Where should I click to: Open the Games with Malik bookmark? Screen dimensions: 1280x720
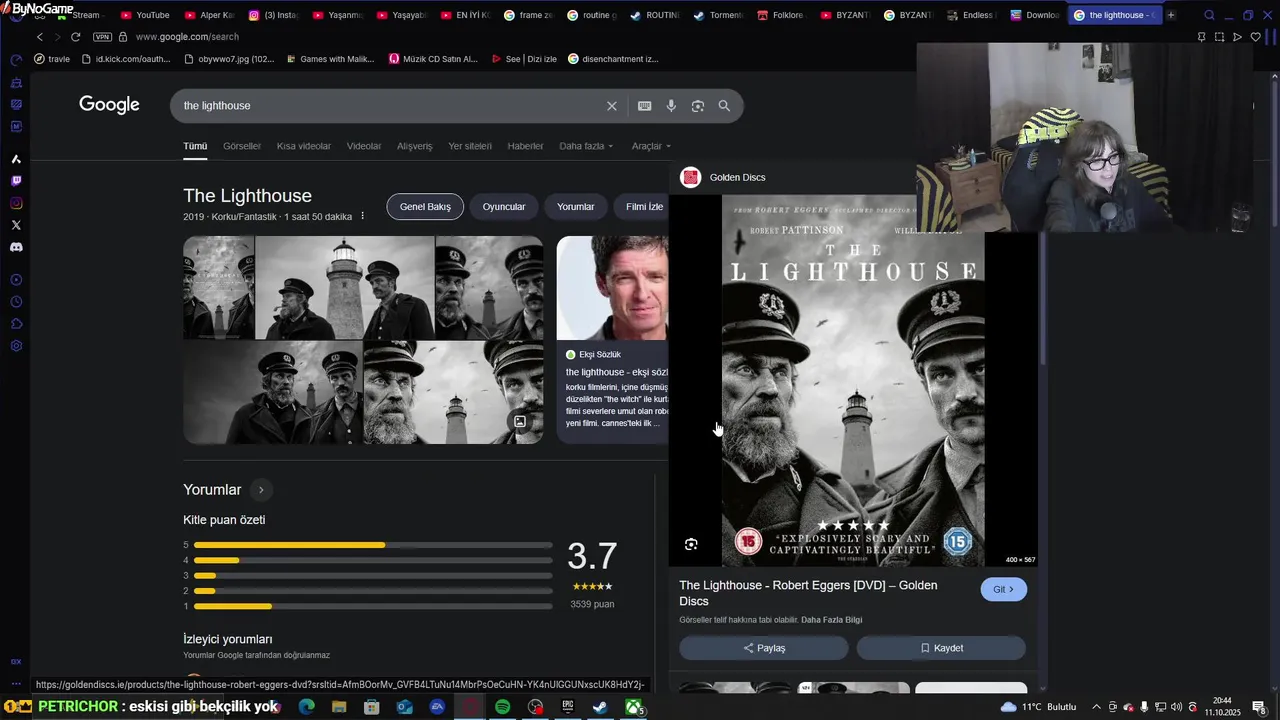pos(330,59)
